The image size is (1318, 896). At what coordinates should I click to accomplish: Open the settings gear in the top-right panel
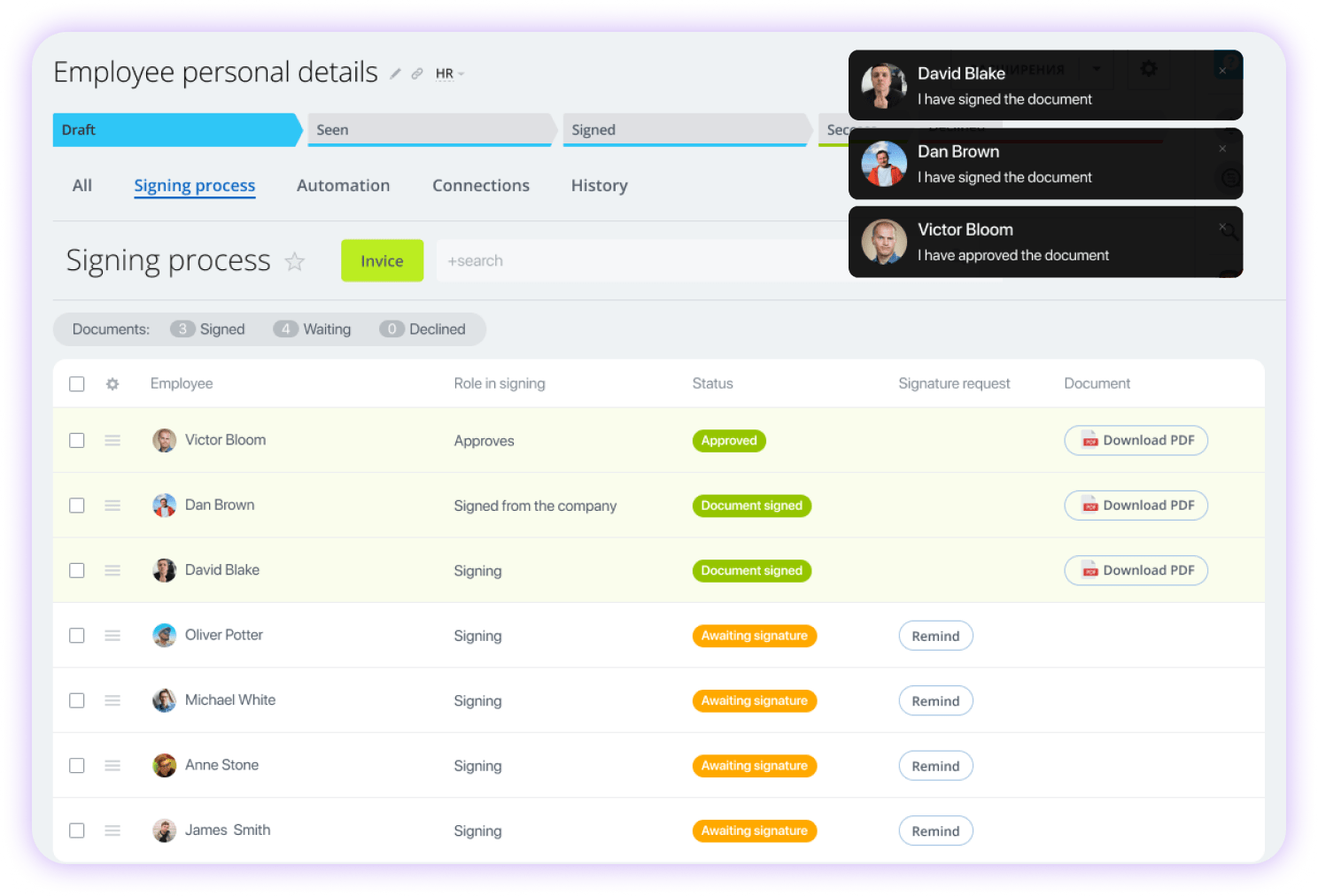[1149, 68]
